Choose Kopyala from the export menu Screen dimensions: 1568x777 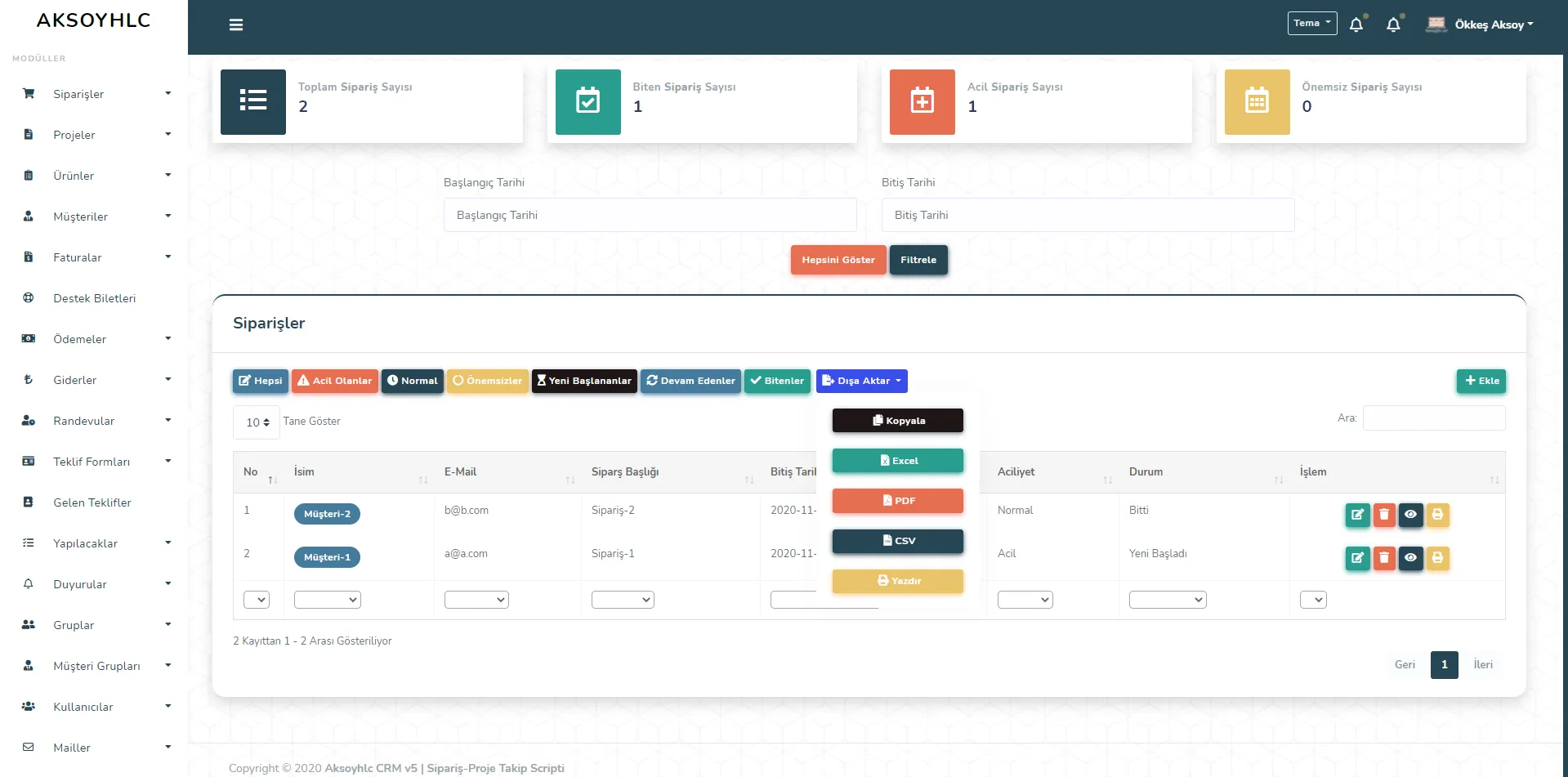click(898, 421)
